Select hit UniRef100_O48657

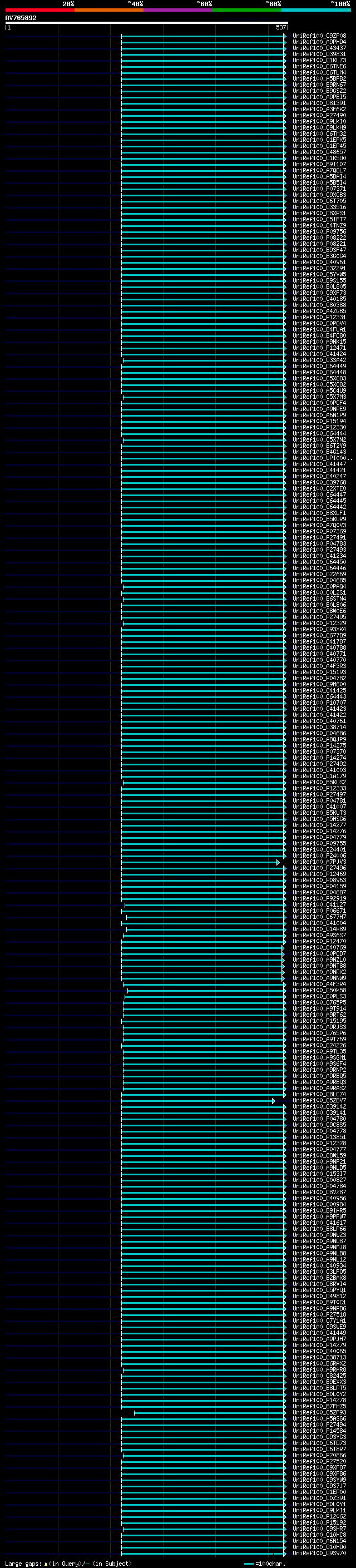coord(319,152)
